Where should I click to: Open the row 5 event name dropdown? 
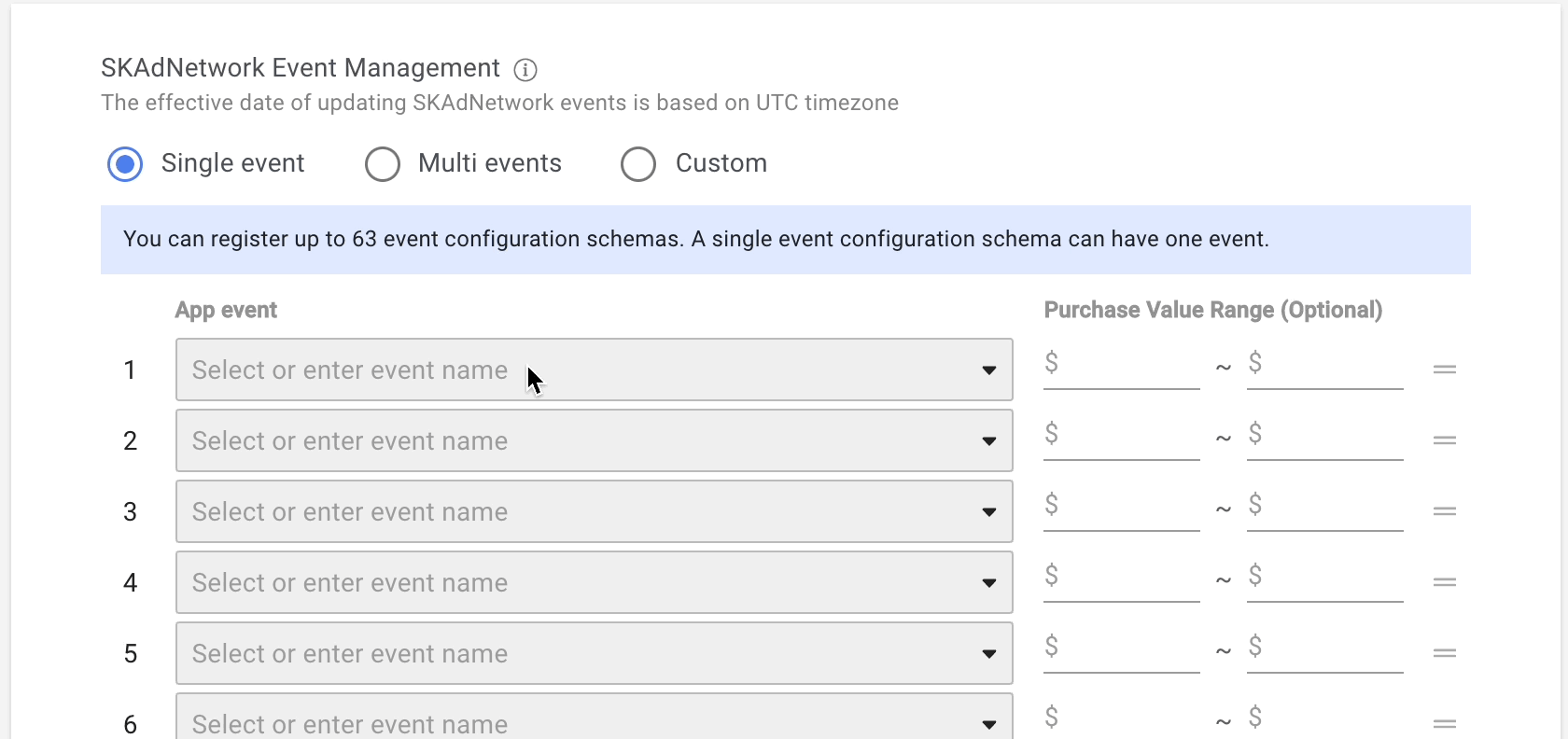(595, 653)
